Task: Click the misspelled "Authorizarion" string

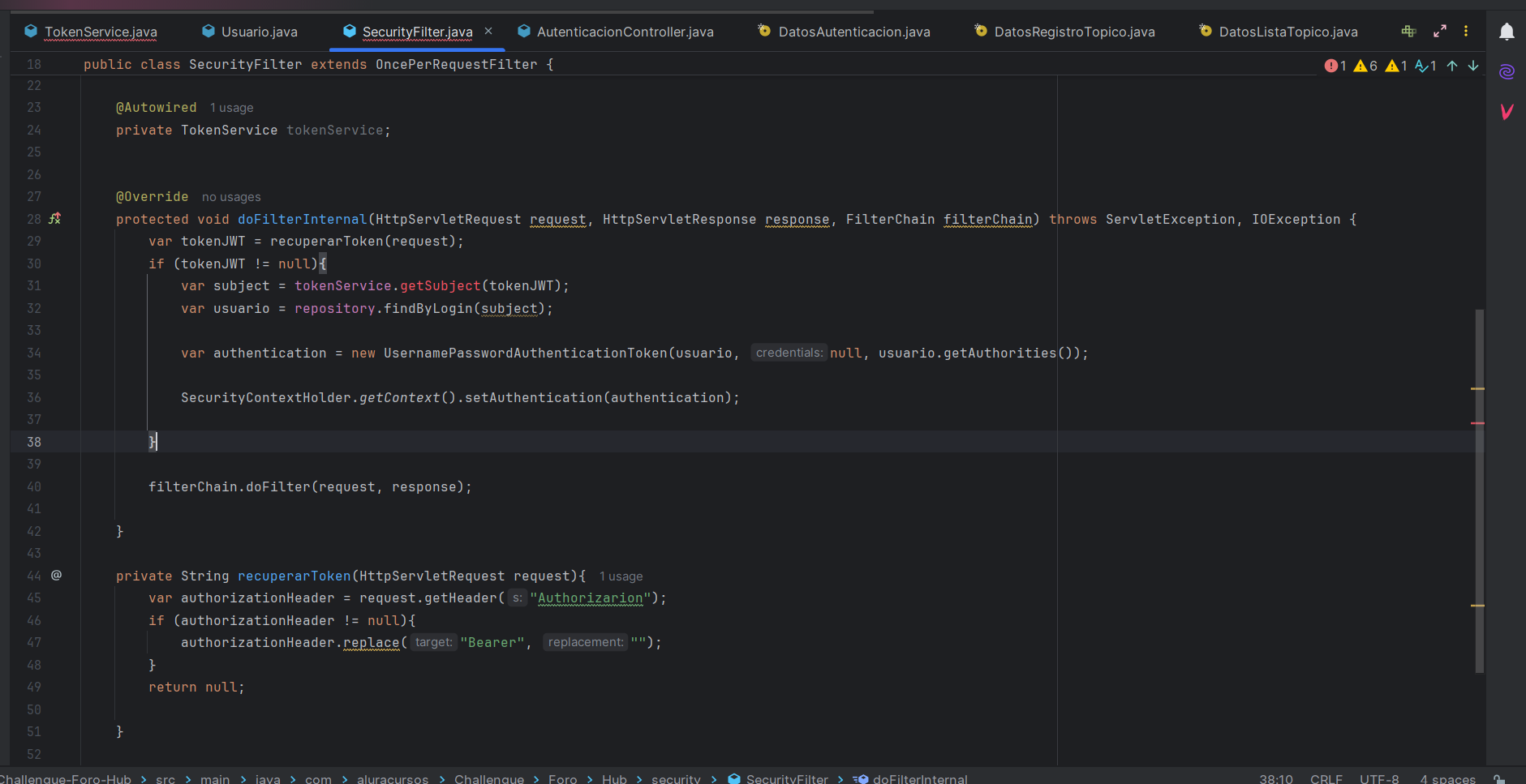Action: 591,598
